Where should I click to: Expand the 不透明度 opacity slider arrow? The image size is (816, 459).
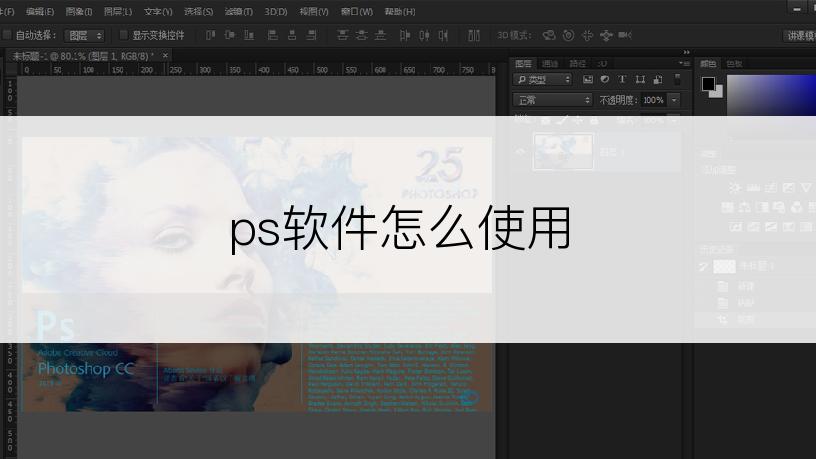point(674,100)
